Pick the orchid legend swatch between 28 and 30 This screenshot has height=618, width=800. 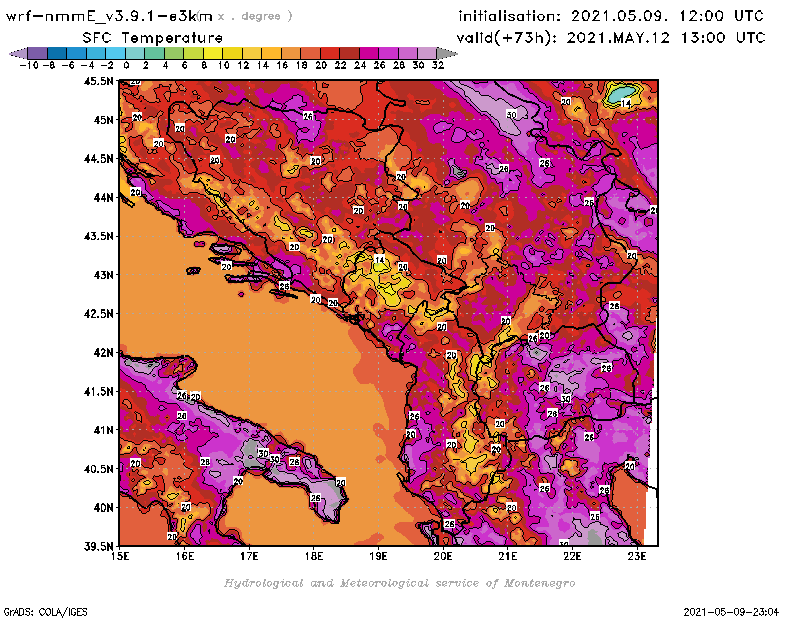click(x=407, y=53)
